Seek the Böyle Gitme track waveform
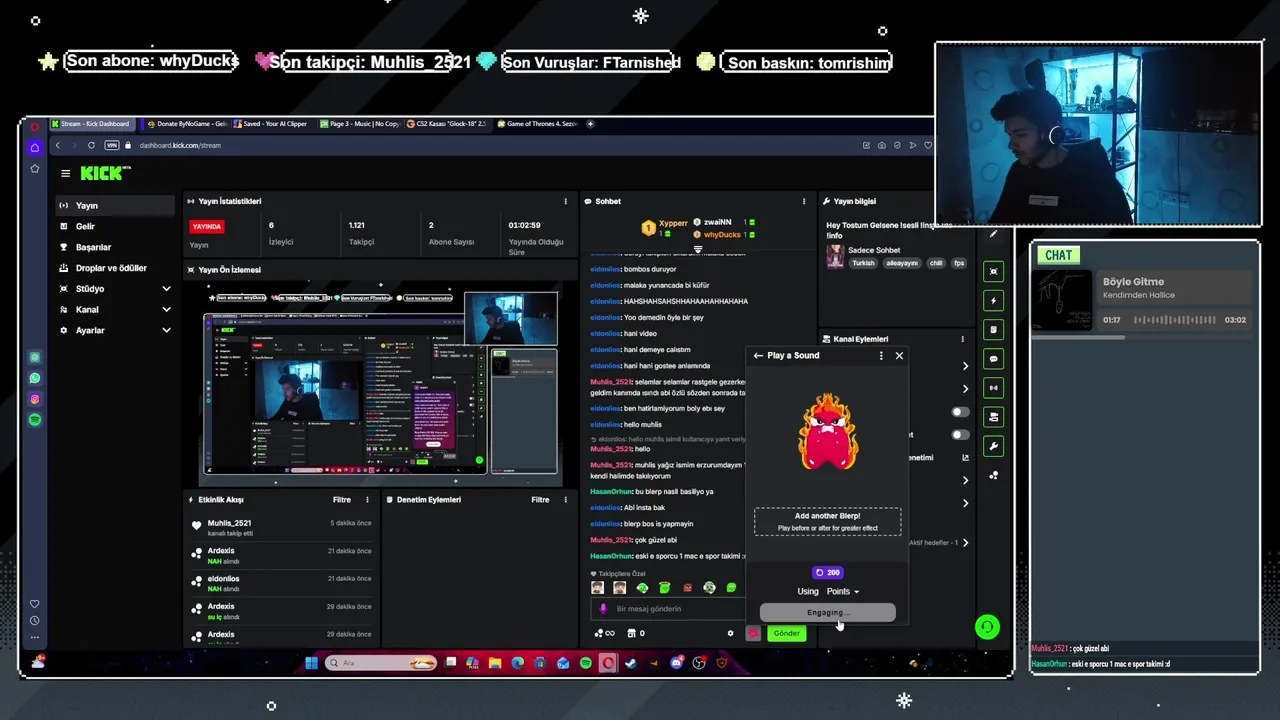Screen dimensions: 1280x720 tap(1175, 320)
